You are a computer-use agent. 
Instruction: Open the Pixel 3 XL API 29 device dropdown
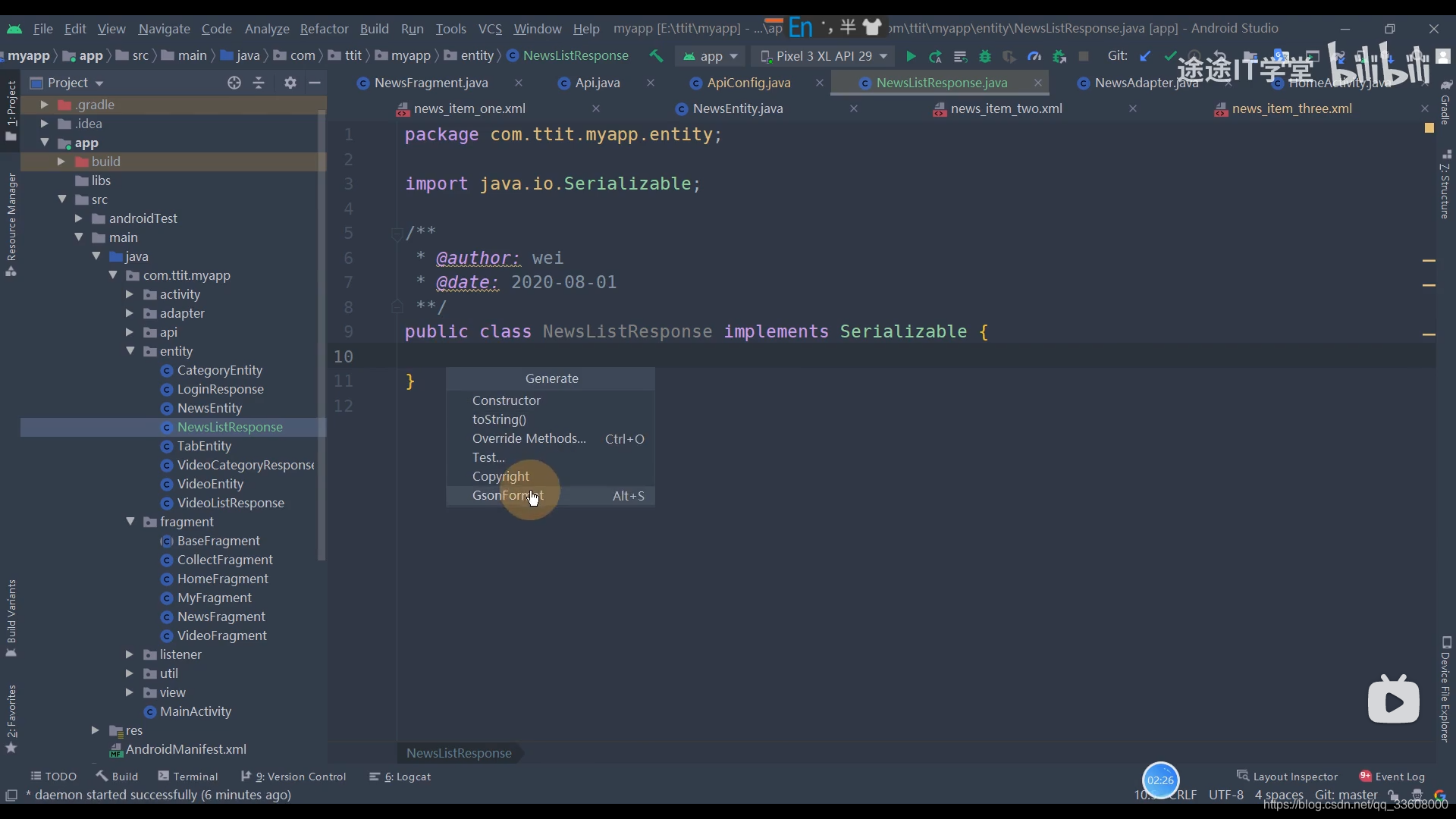tap(823, 56)
